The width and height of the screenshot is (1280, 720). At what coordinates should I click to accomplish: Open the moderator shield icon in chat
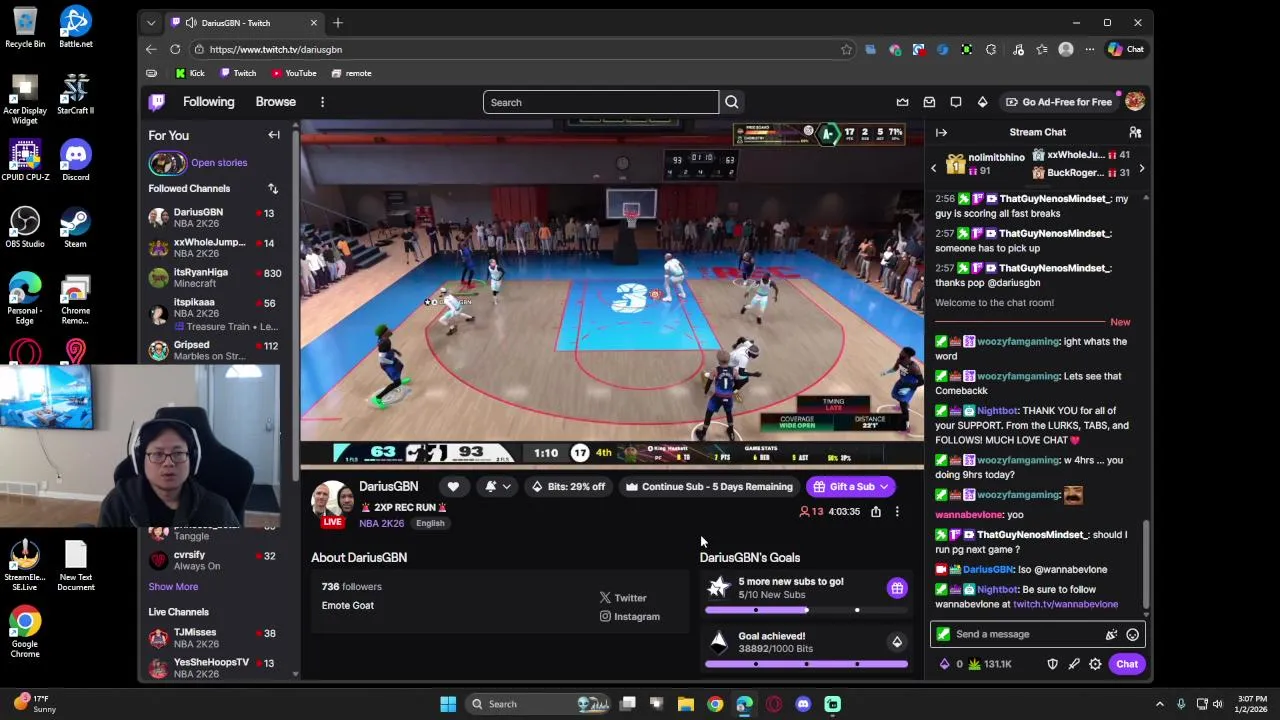point(1052,664)
